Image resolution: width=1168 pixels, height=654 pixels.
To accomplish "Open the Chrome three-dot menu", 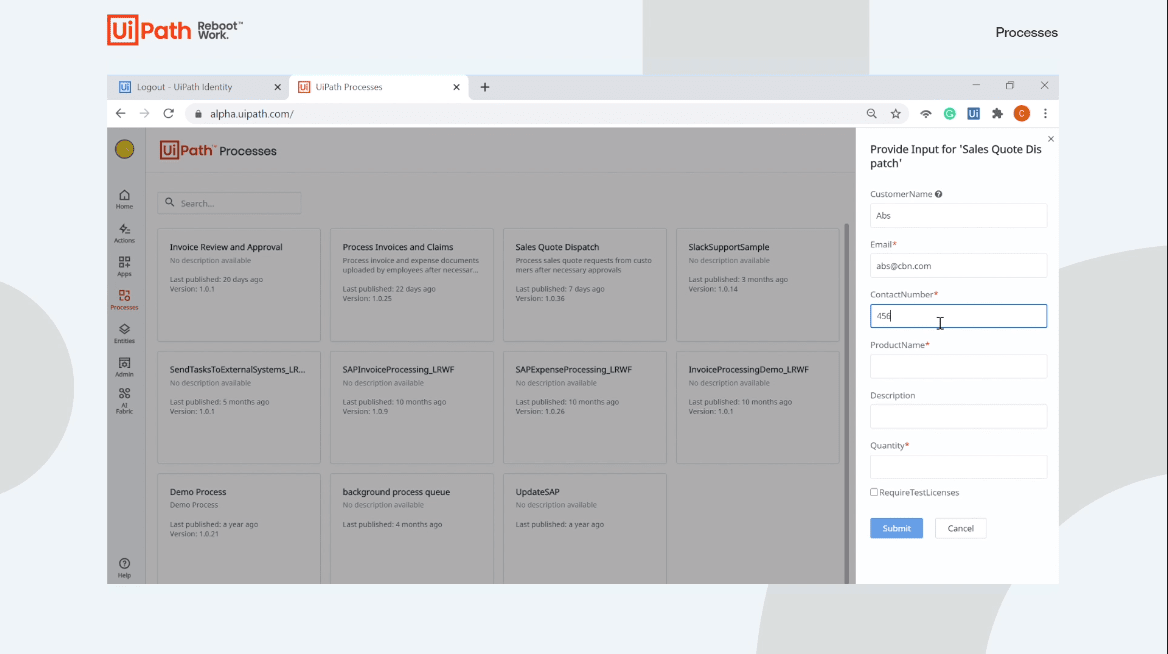I will click(1045, 114).
